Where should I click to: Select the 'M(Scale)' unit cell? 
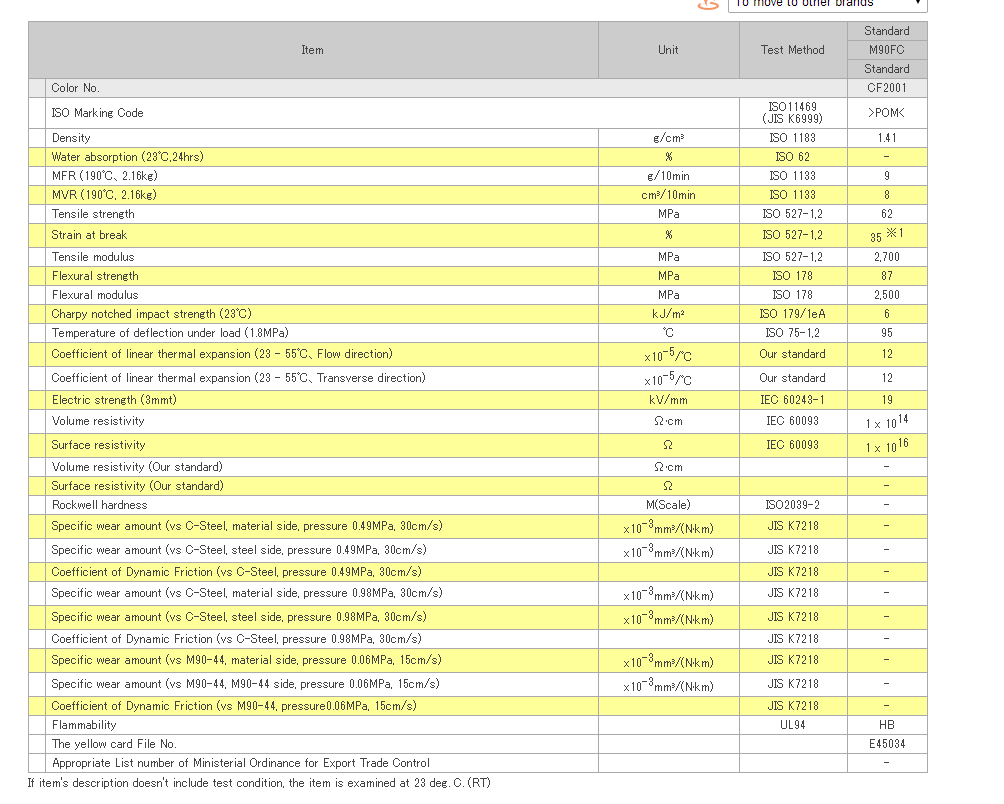click(668, 505)
